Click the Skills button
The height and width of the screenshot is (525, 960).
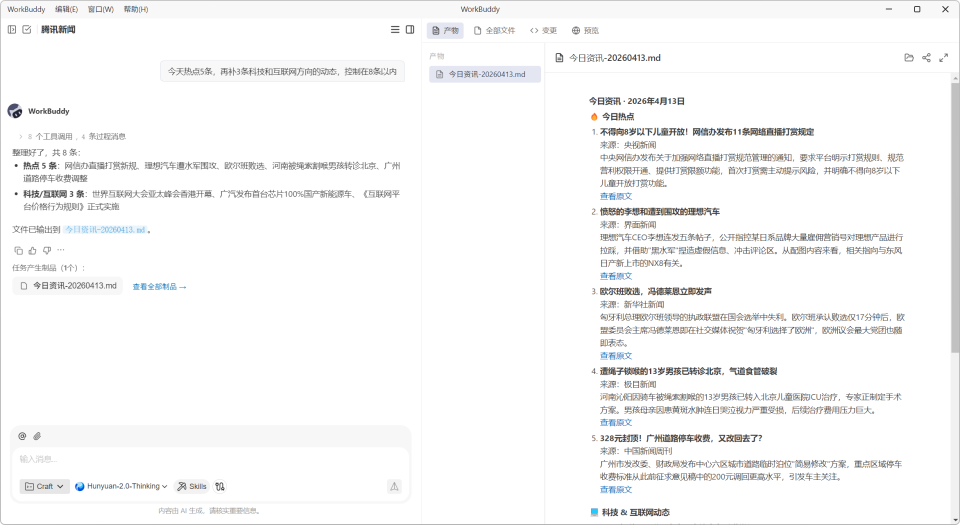[192, 486]
